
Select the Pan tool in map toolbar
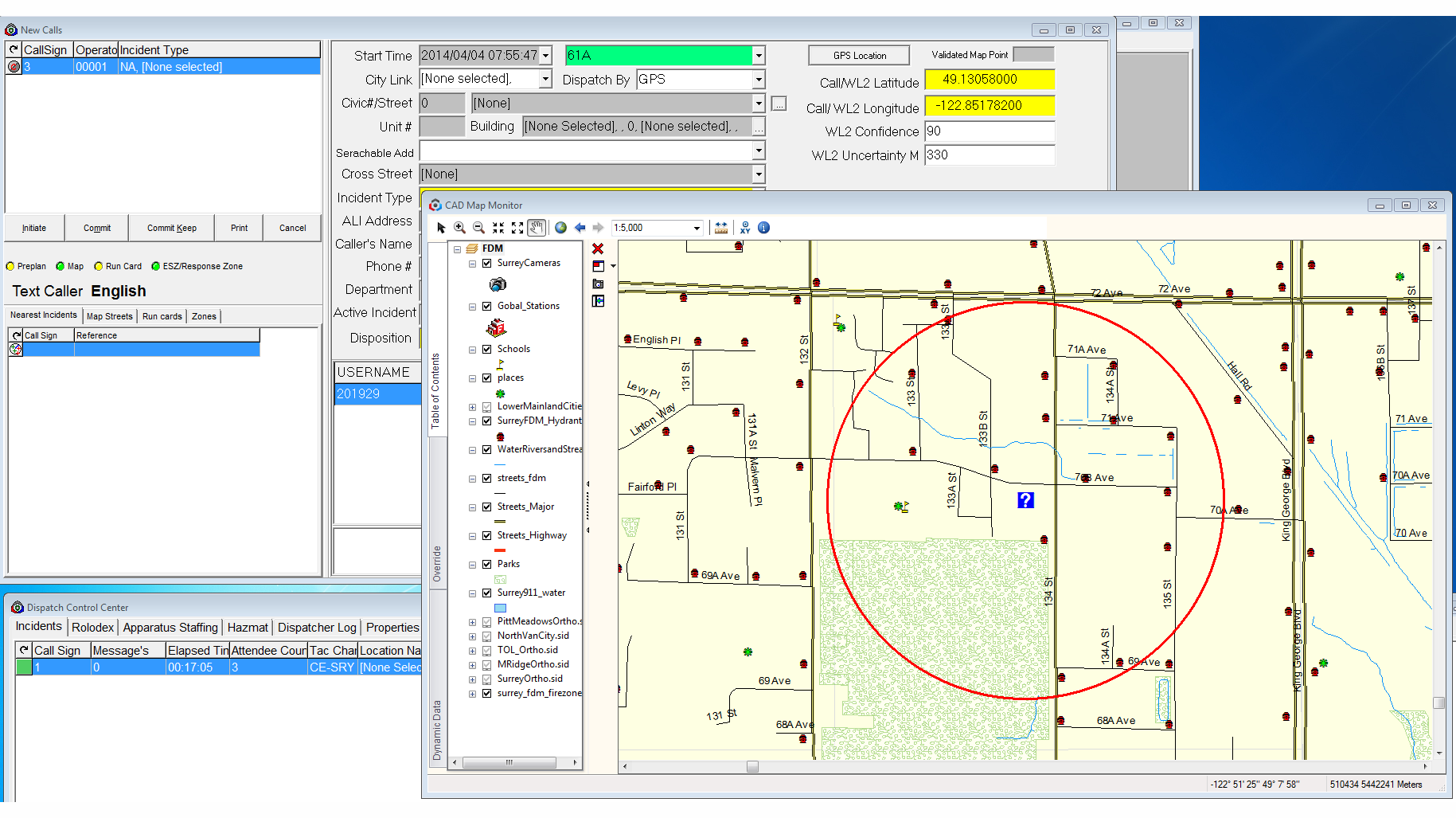(536, 227)
